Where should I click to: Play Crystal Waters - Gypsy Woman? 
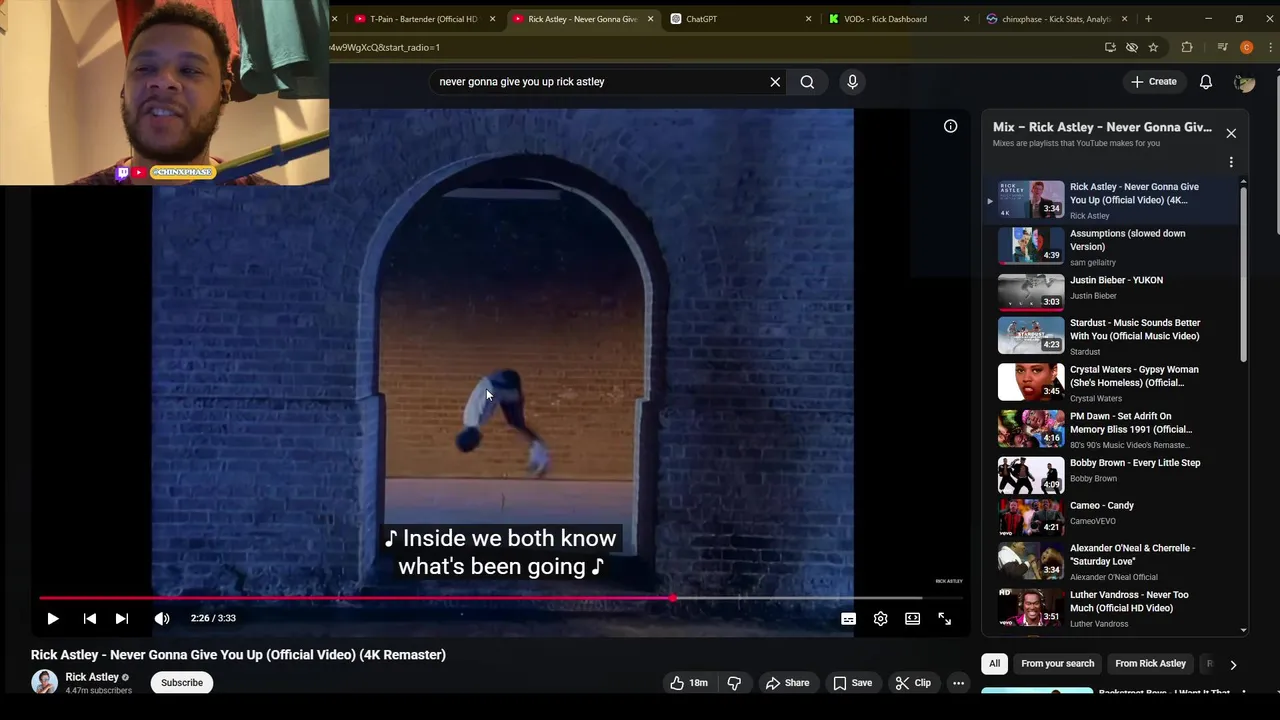tap(1110, 383)
